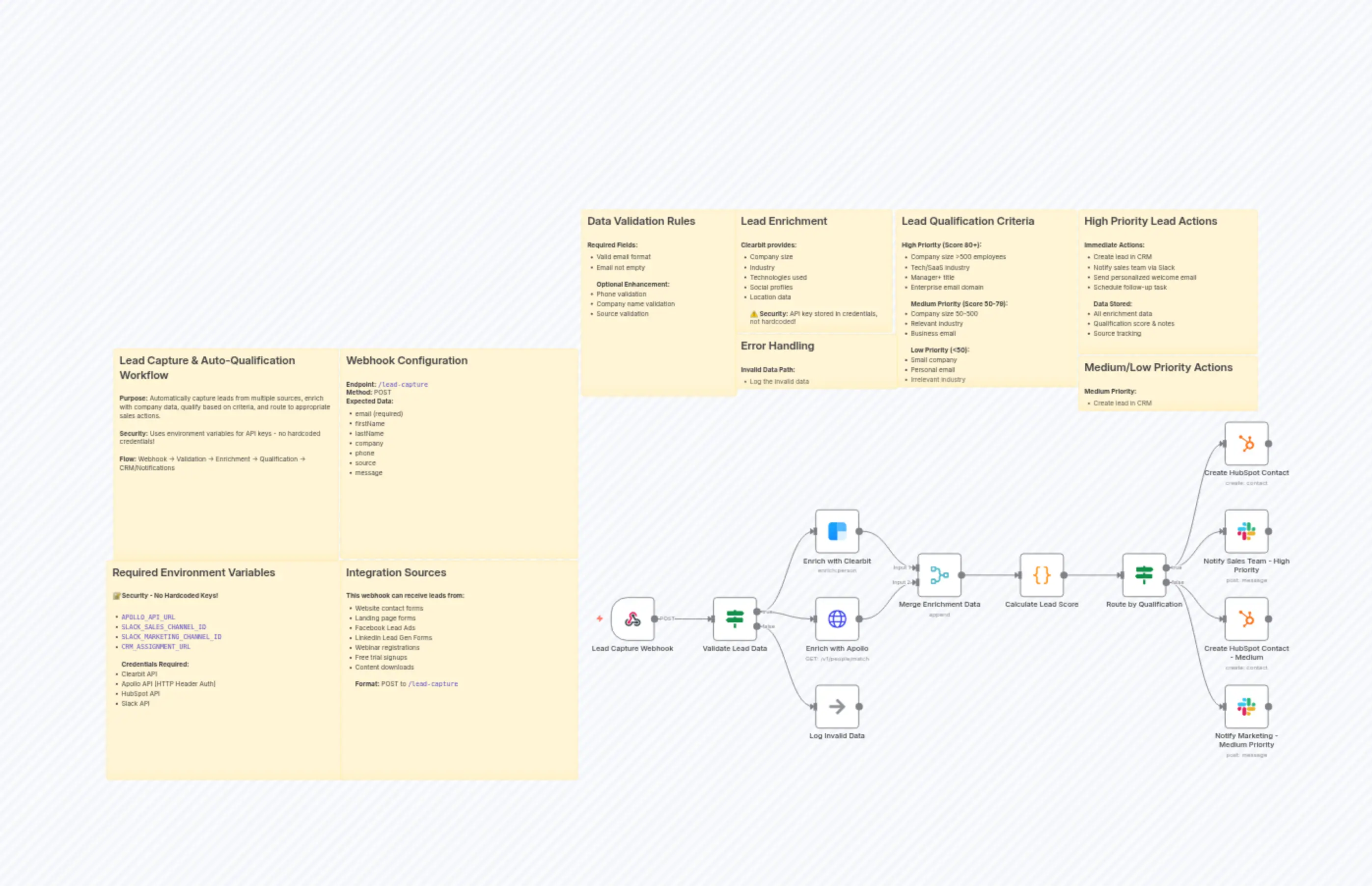The image size is (1372, 886).
Task: Click the orange lightning trigger indicator near the webhook
Action: [x=599, y=618]
